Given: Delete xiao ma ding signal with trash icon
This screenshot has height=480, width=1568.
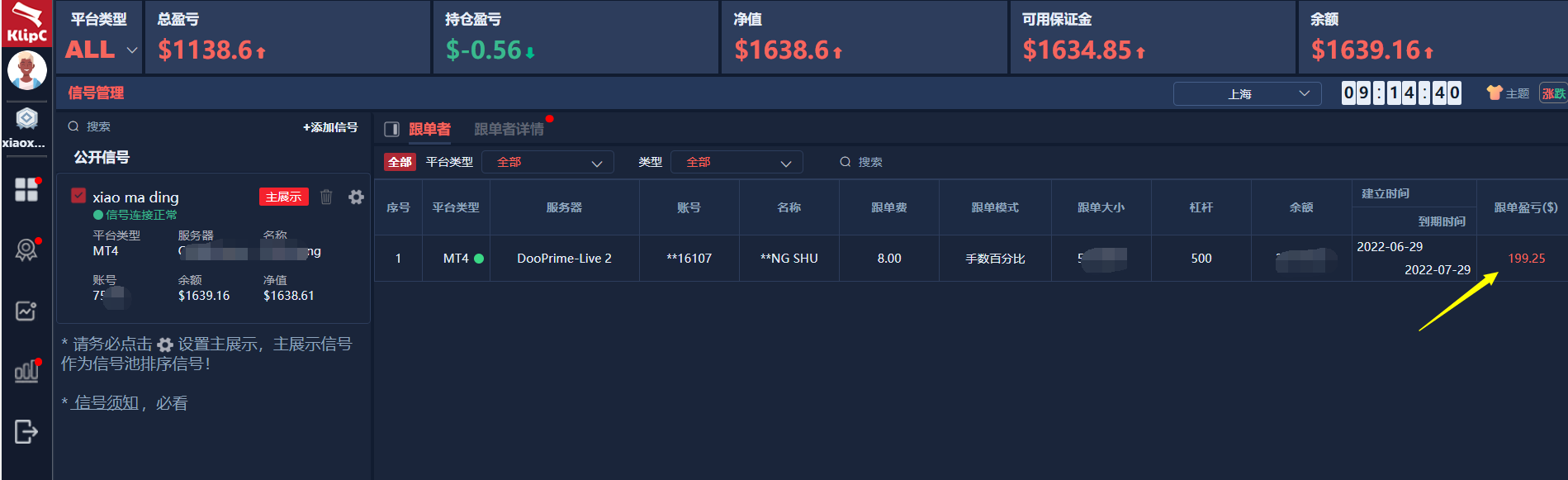Looking at the screenshot, I should pos(326,197).
